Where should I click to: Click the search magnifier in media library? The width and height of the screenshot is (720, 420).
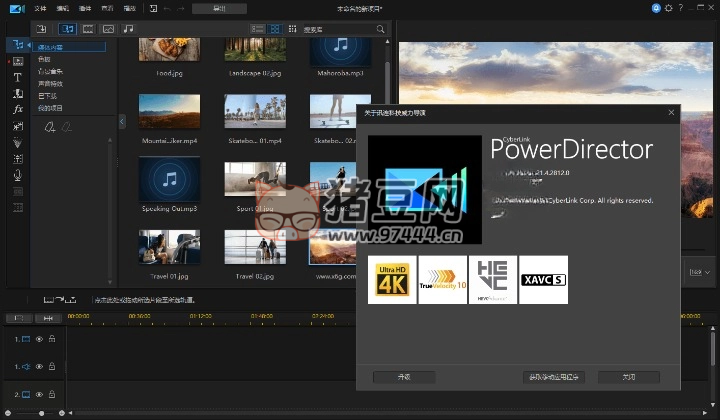coord(381,30)
